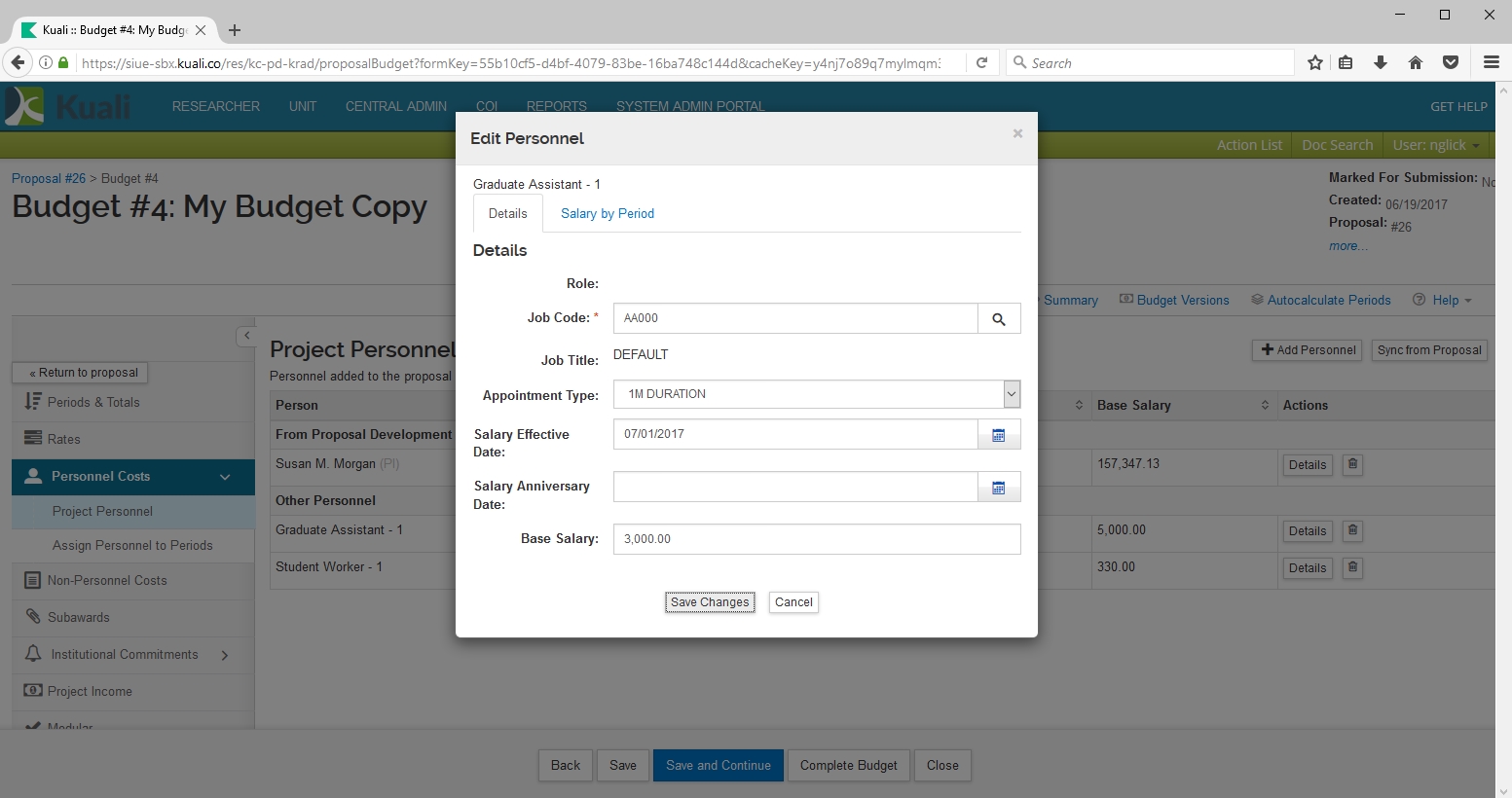This screenshot has width=1512, height=798.
Task: Click the browser reload page icon
Action: (x=981, y=62)
